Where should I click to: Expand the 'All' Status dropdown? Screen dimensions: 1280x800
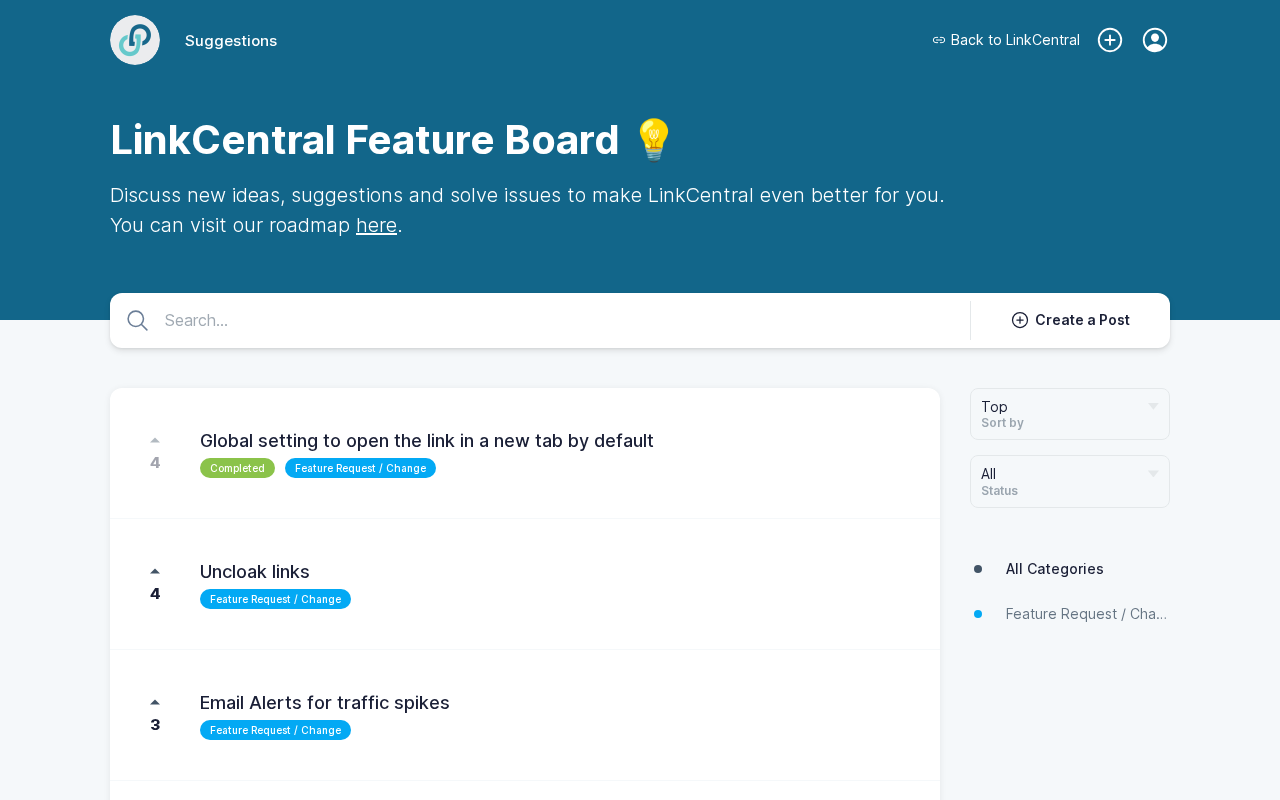(1060, 481)
